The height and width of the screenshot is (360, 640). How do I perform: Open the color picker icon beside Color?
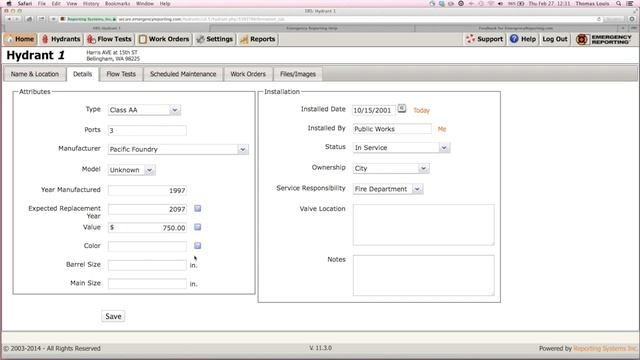(198, 246)
